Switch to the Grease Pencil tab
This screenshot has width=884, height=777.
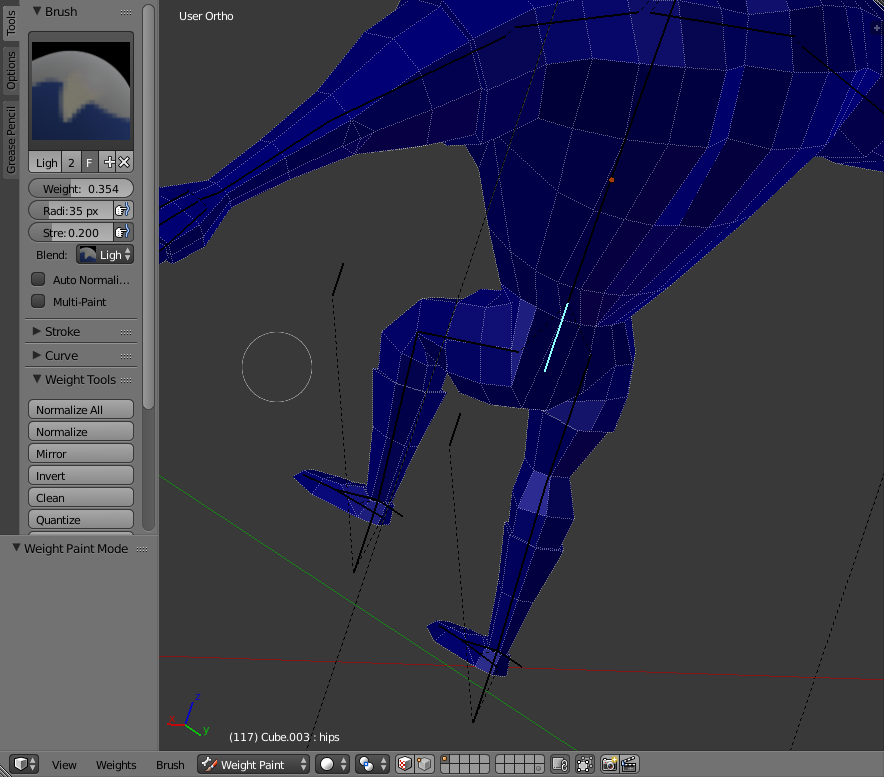(x=11, y=140)
